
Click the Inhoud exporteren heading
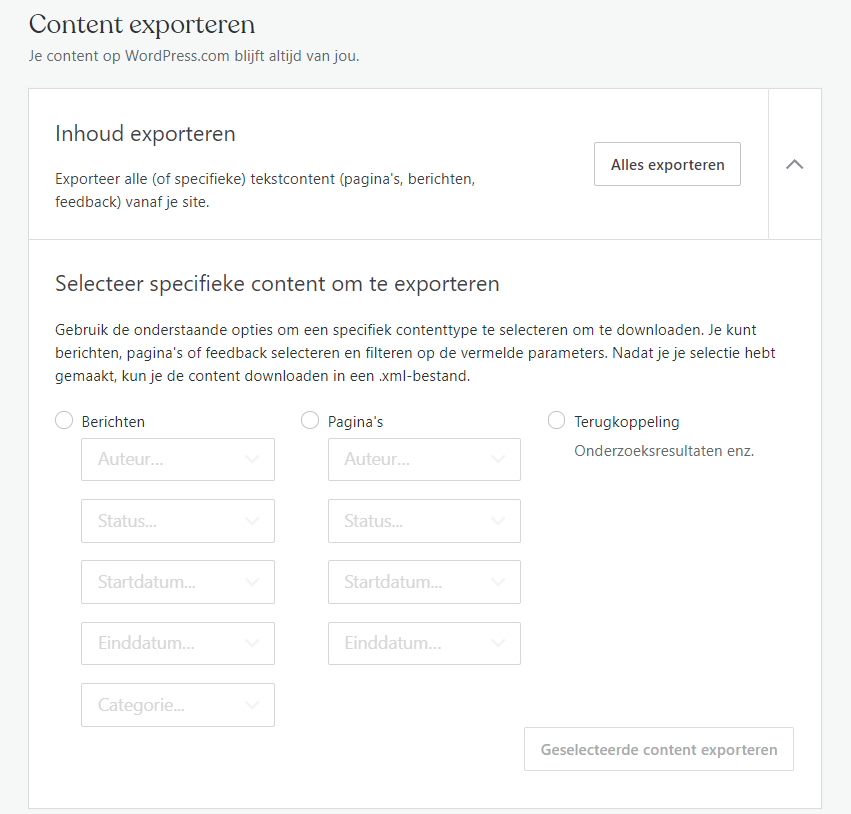click(x=145, y=133)
